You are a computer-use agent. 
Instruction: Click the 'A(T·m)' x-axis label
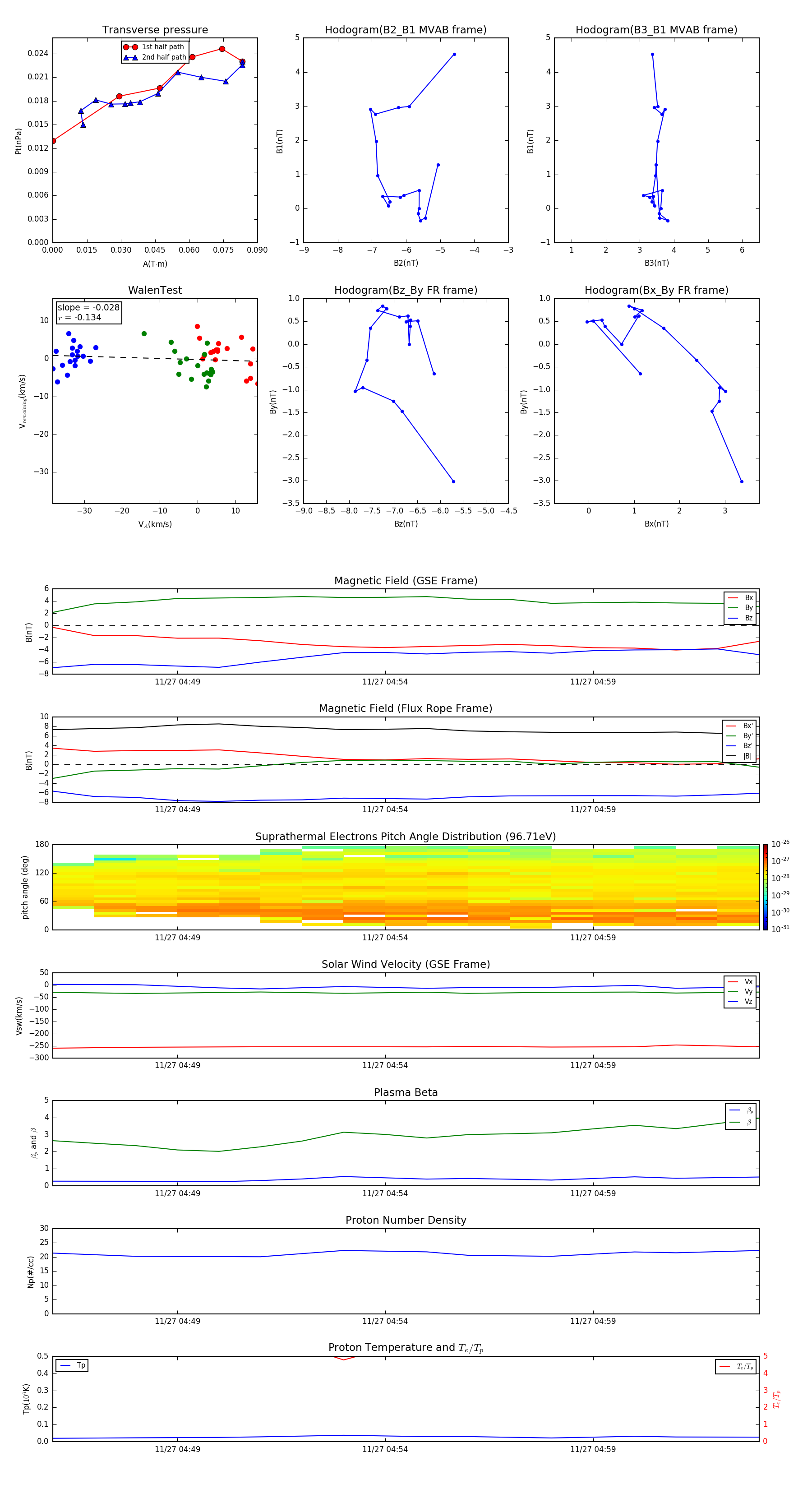155,264
